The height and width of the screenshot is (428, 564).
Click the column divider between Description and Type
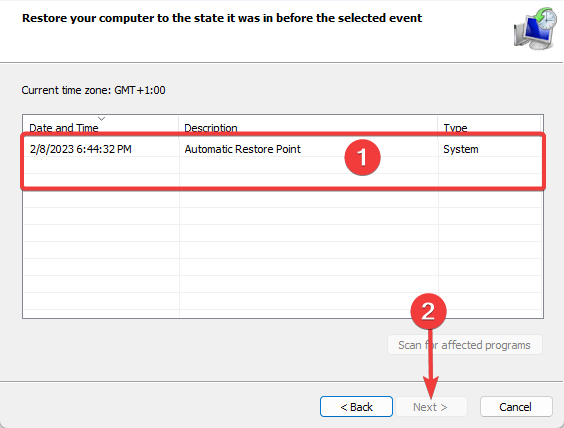(438, 127)
